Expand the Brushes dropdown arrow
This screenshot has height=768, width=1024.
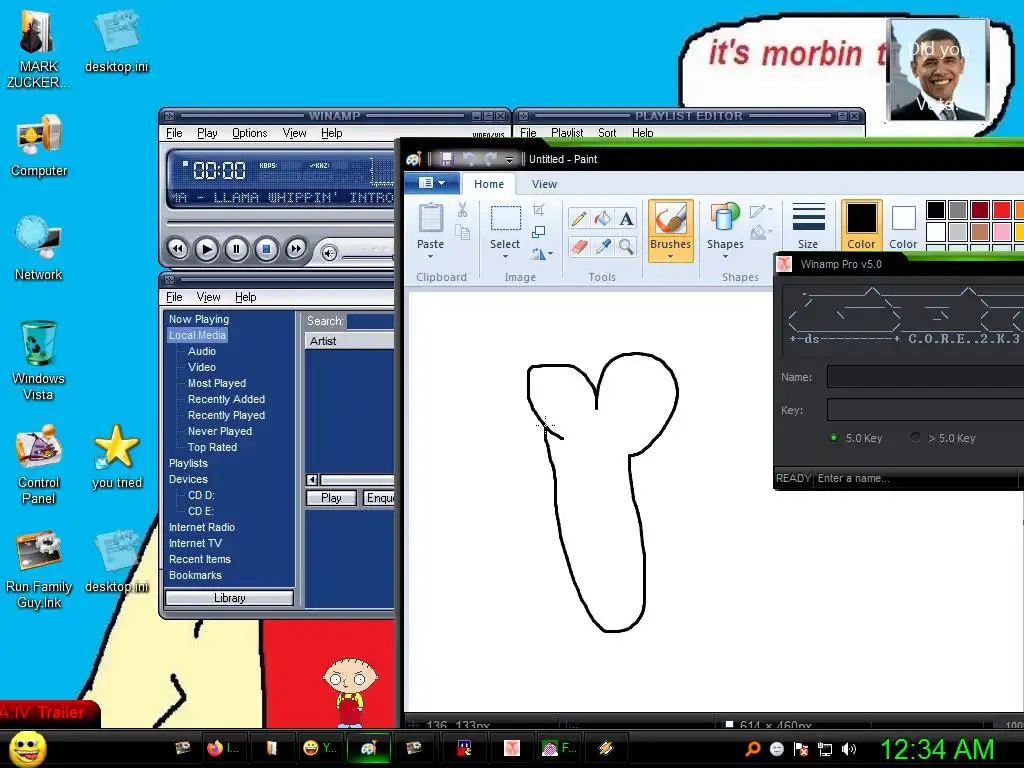pos(671,257)
